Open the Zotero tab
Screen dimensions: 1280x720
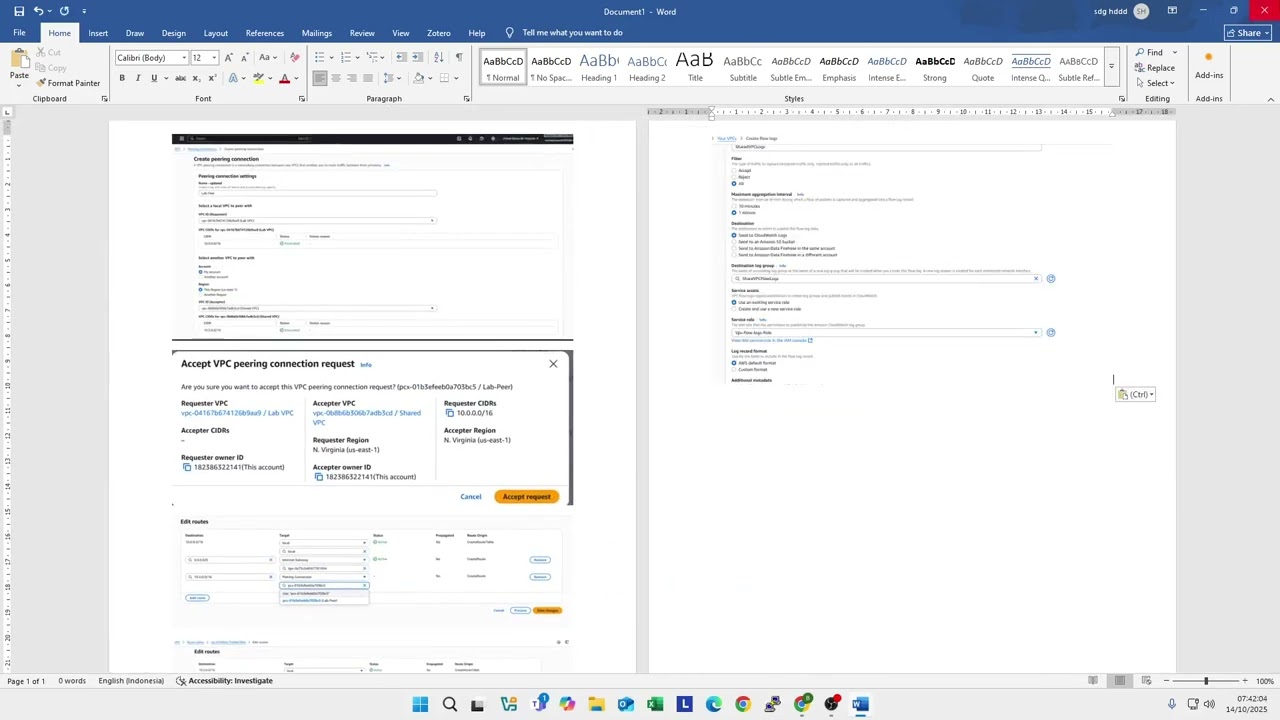click(439, 33)
